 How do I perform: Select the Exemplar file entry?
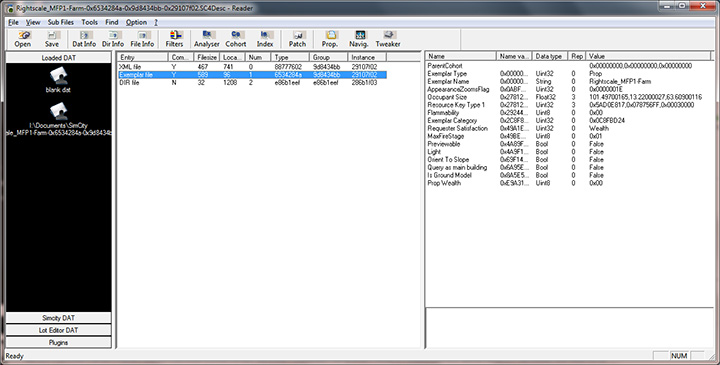(252, 74)
